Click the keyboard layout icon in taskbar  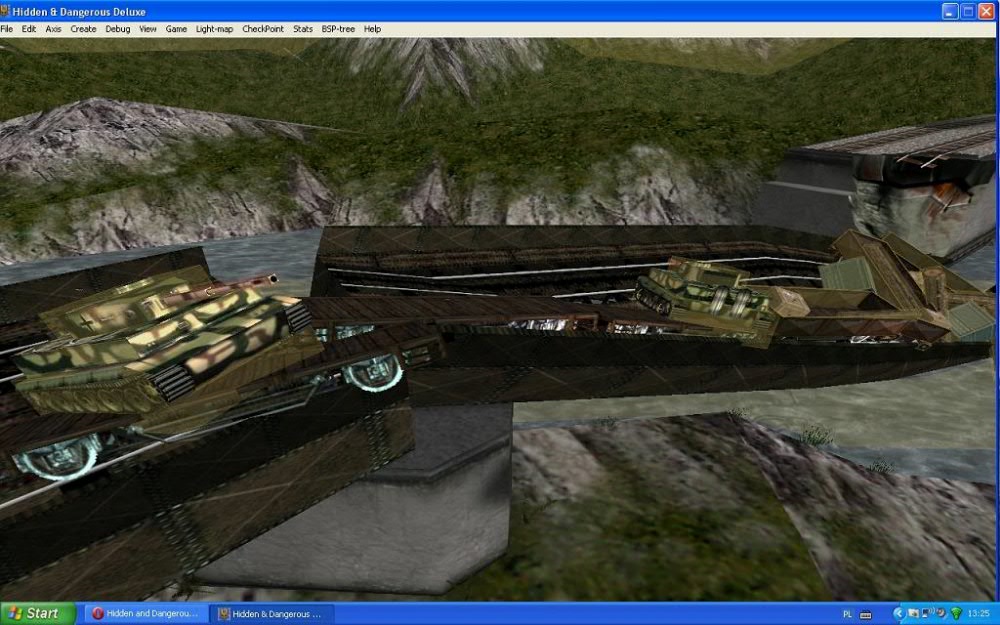(x=865, y=614)
